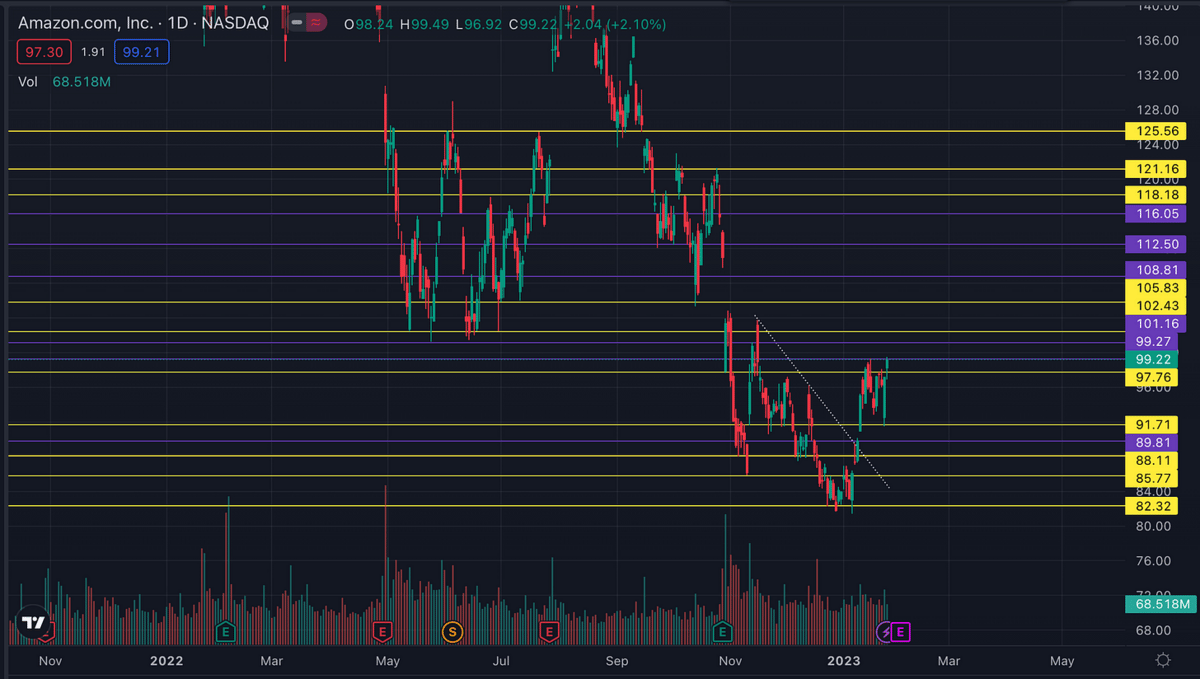Click the green earnings E marker near Feb 2022

tap(226, 631)
